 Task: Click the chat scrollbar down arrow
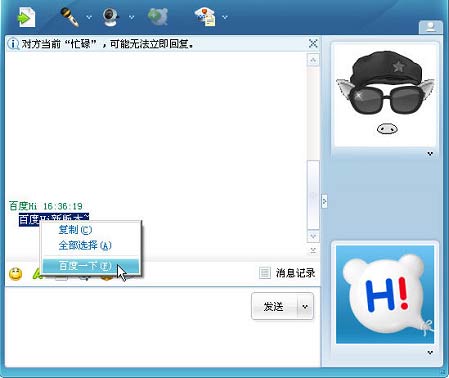point(313,236)
